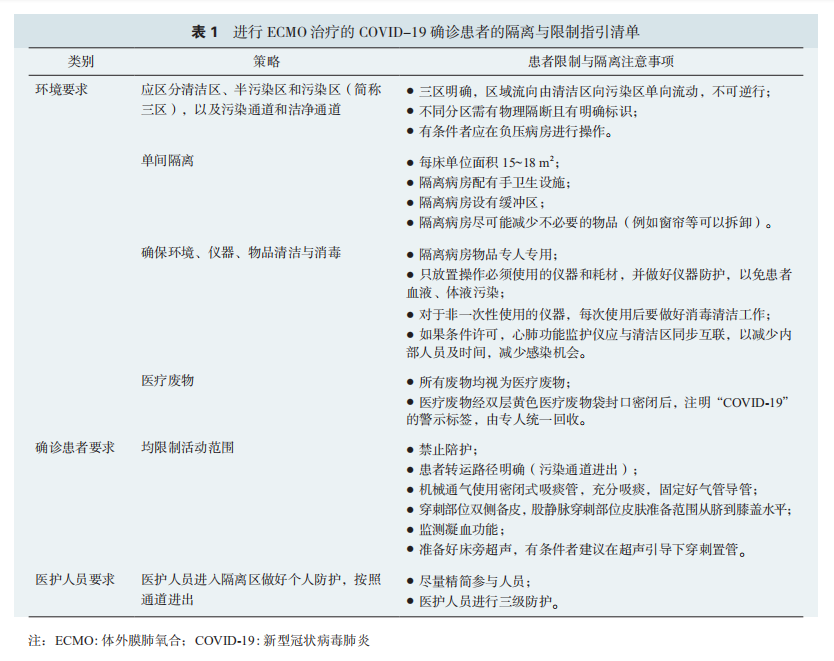Click the table title '表 1 进行 ECMO 治疗的 COVID-19'
This screenshot has height=661, width=834.
tap(309, 32)
